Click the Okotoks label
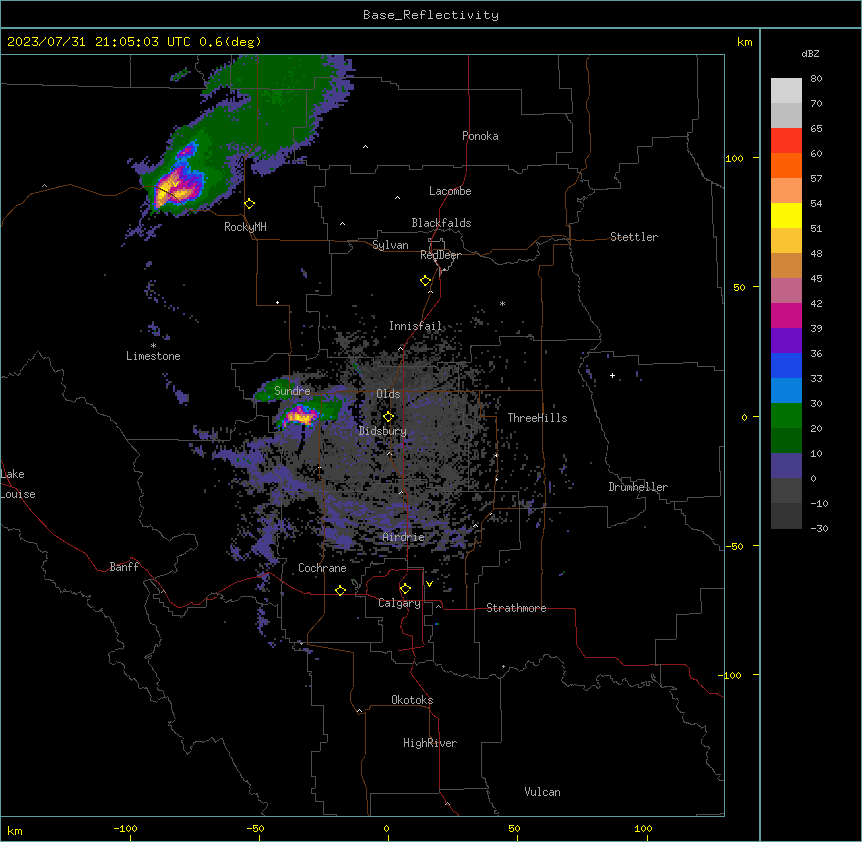The height and width of the screenshot is (842, 862). click(x=412, y=700)
